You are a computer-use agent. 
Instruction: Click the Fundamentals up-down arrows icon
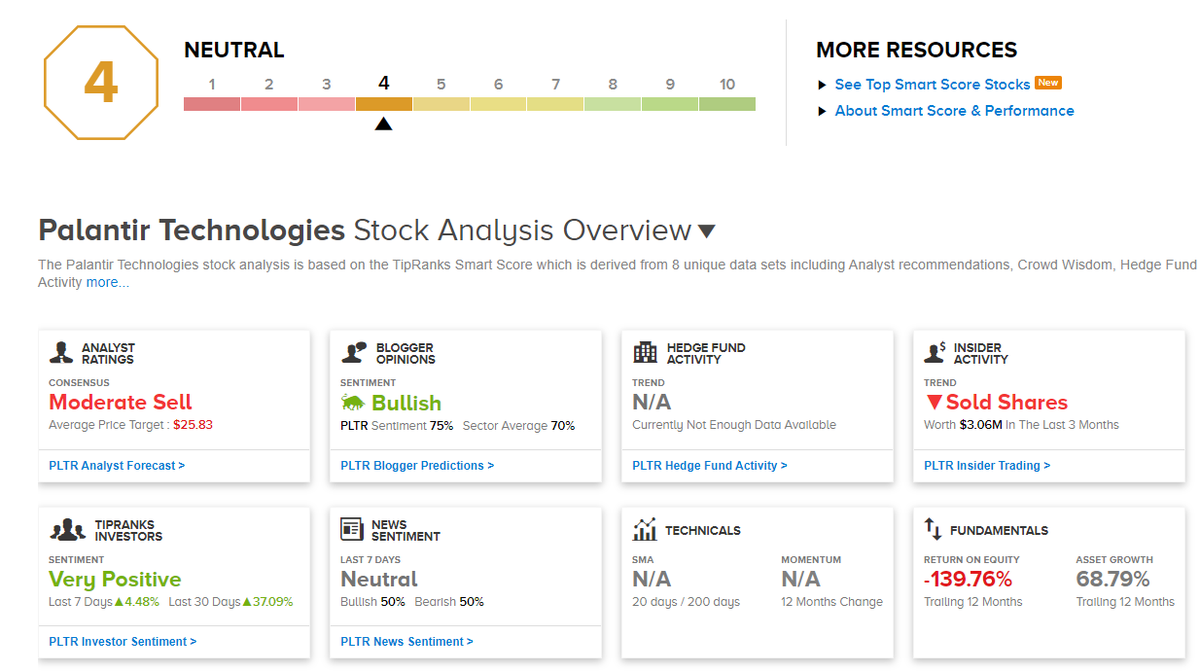933,528
